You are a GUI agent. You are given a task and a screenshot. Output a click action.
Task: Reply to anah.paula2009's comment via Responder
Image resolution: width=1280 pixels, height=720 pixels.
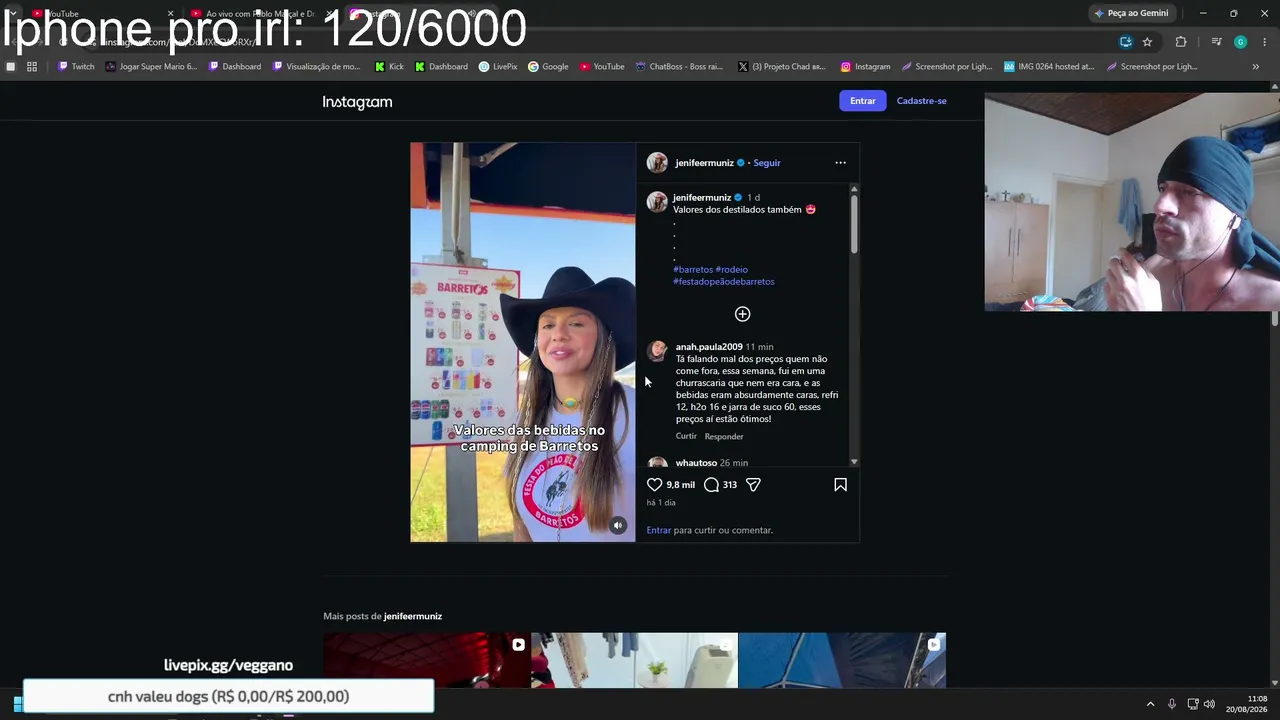[724, 437]
